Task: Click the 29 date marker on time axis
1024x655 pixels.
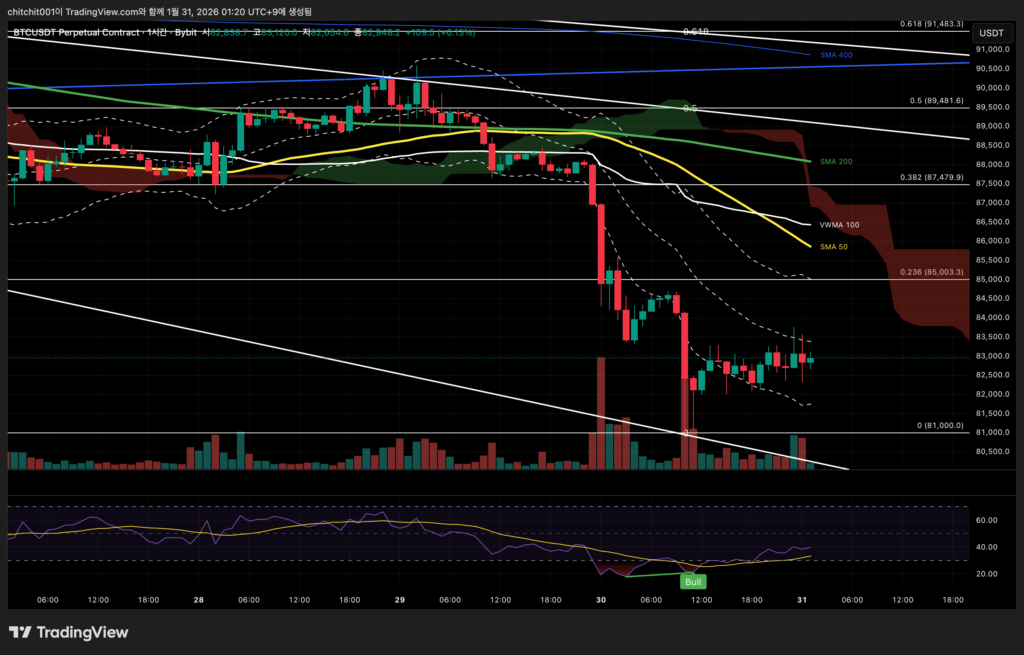Action: tap(400, 600)
